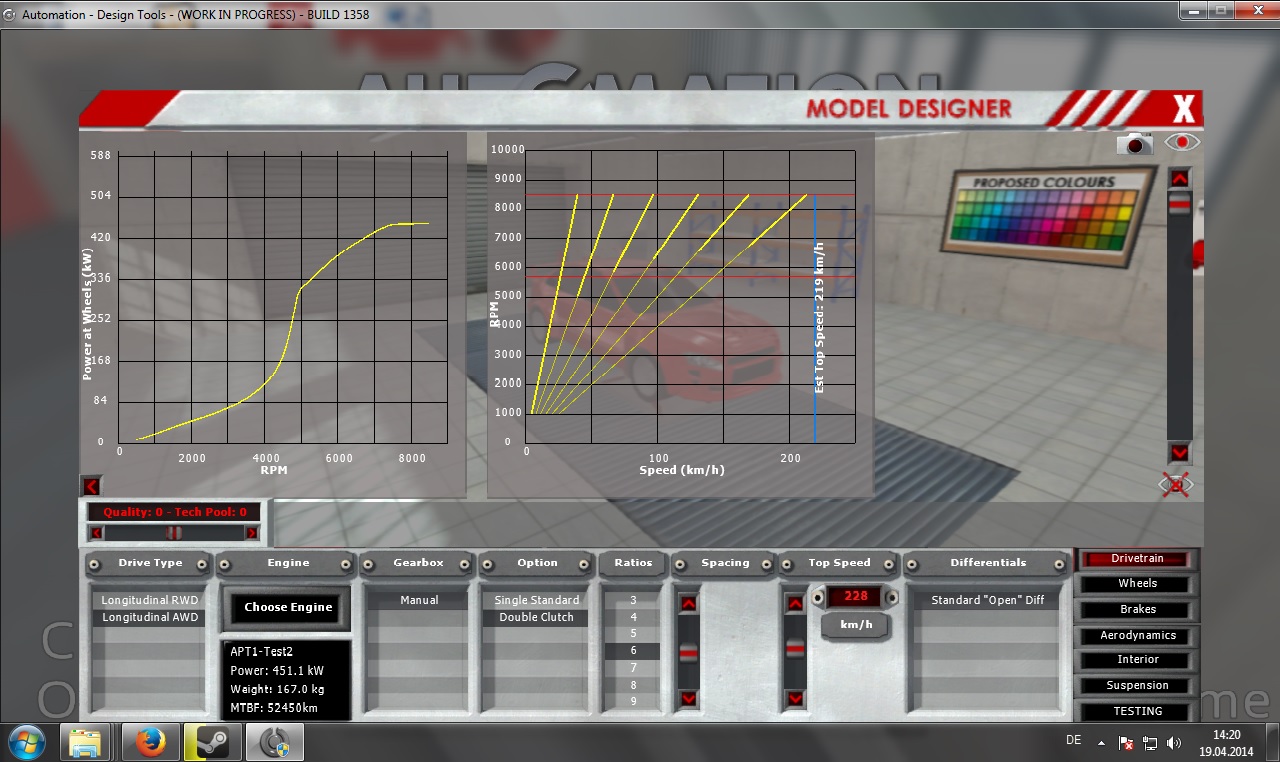Select the Standard "Open" Diff differential
The height and width of the screenshot is (762, 1280).
[x=987, y=600]
